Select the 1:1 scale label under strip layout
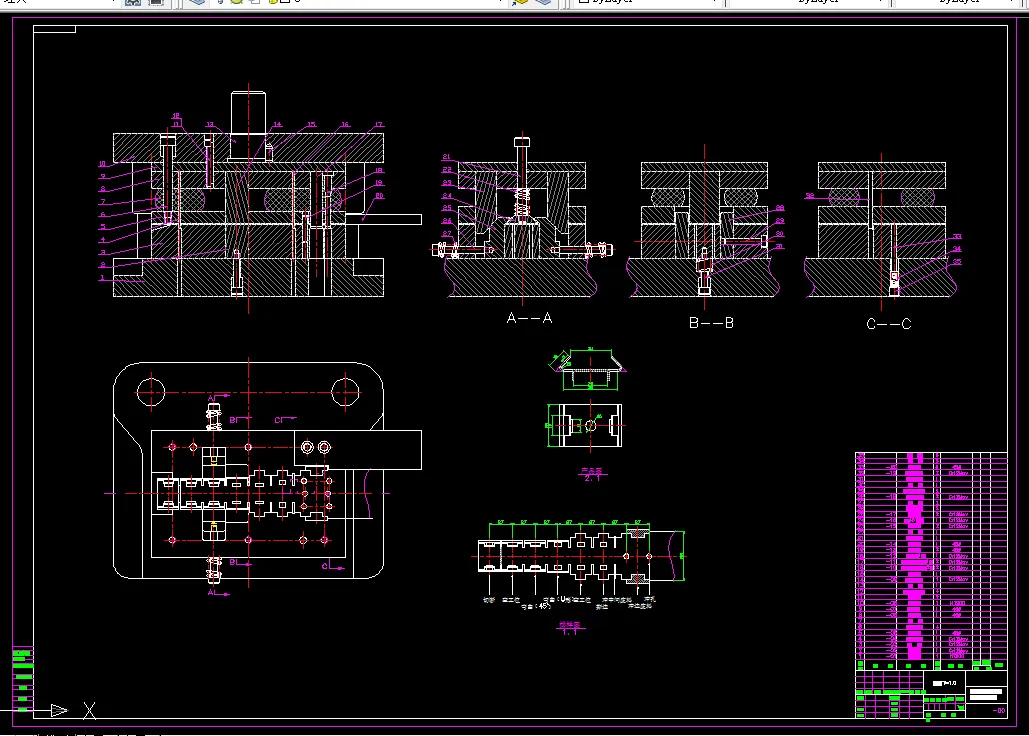 [x=570, y=632]
